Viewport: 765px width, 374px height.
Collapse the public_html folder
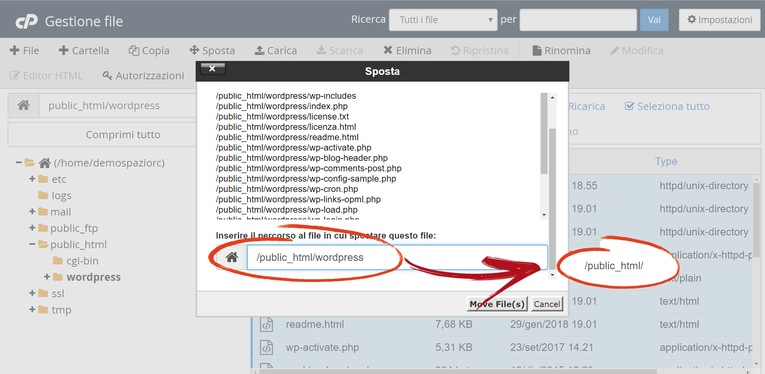tap(32, 244)
